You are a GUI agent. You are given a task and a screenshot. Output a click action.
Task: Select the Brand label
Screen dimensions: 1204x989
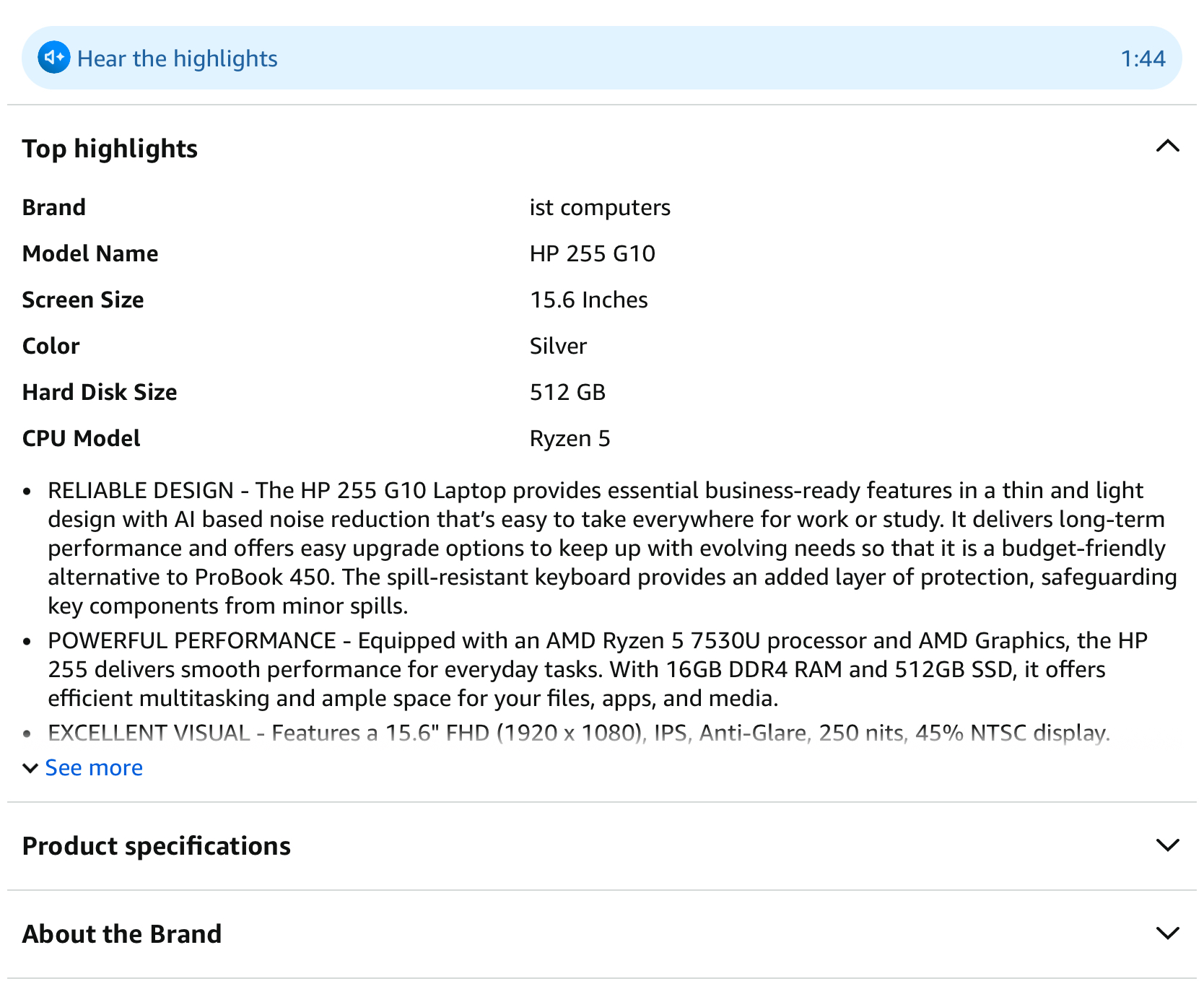[54, 207]
